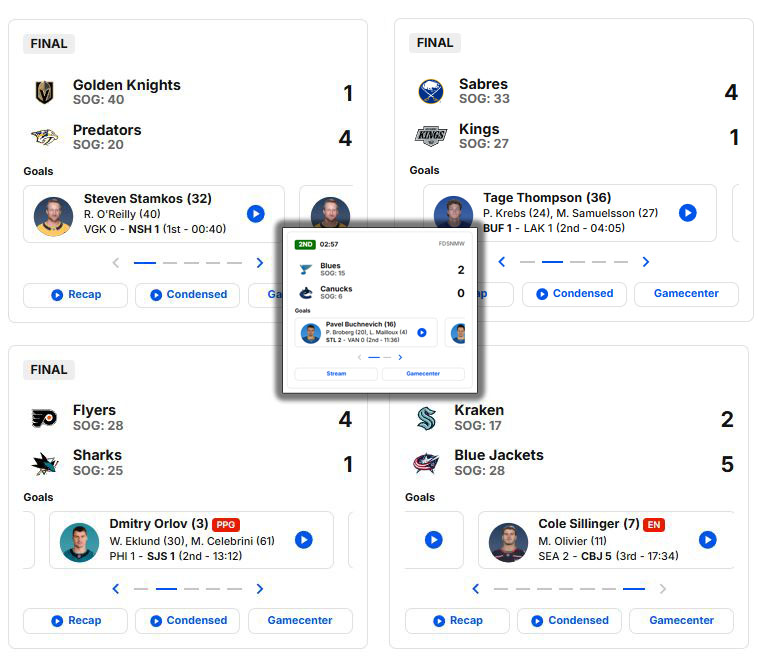Click the Sharks team logo

[x=44, y=463]
